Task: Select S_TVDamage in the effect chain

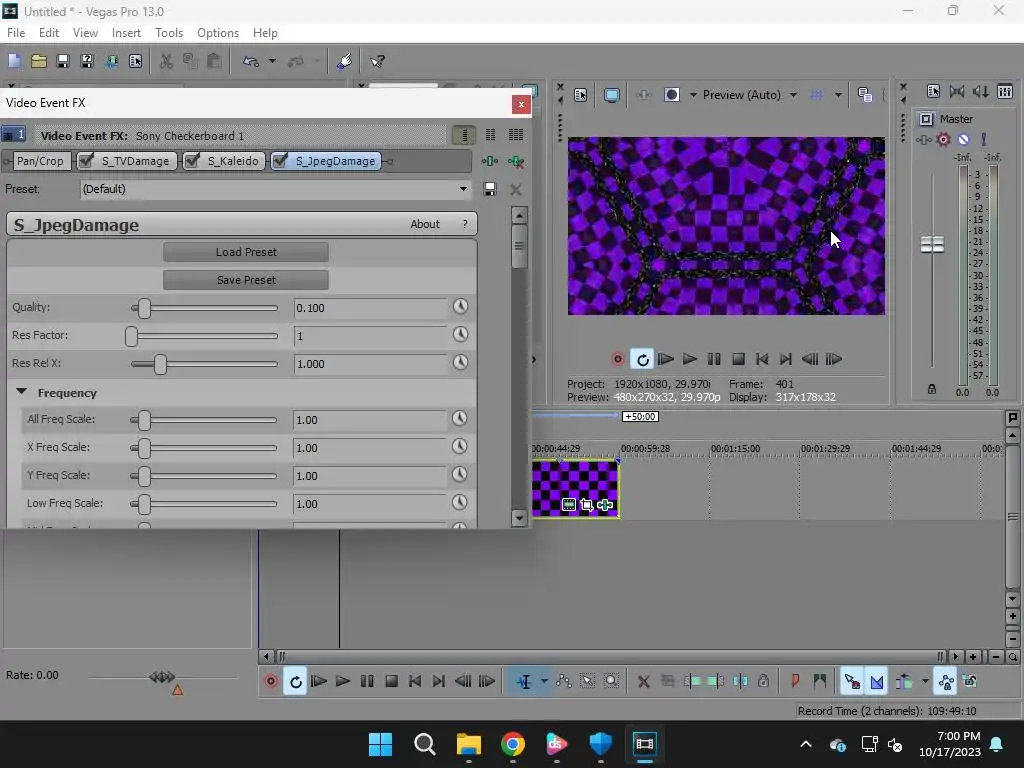Action: click(135, 161)
